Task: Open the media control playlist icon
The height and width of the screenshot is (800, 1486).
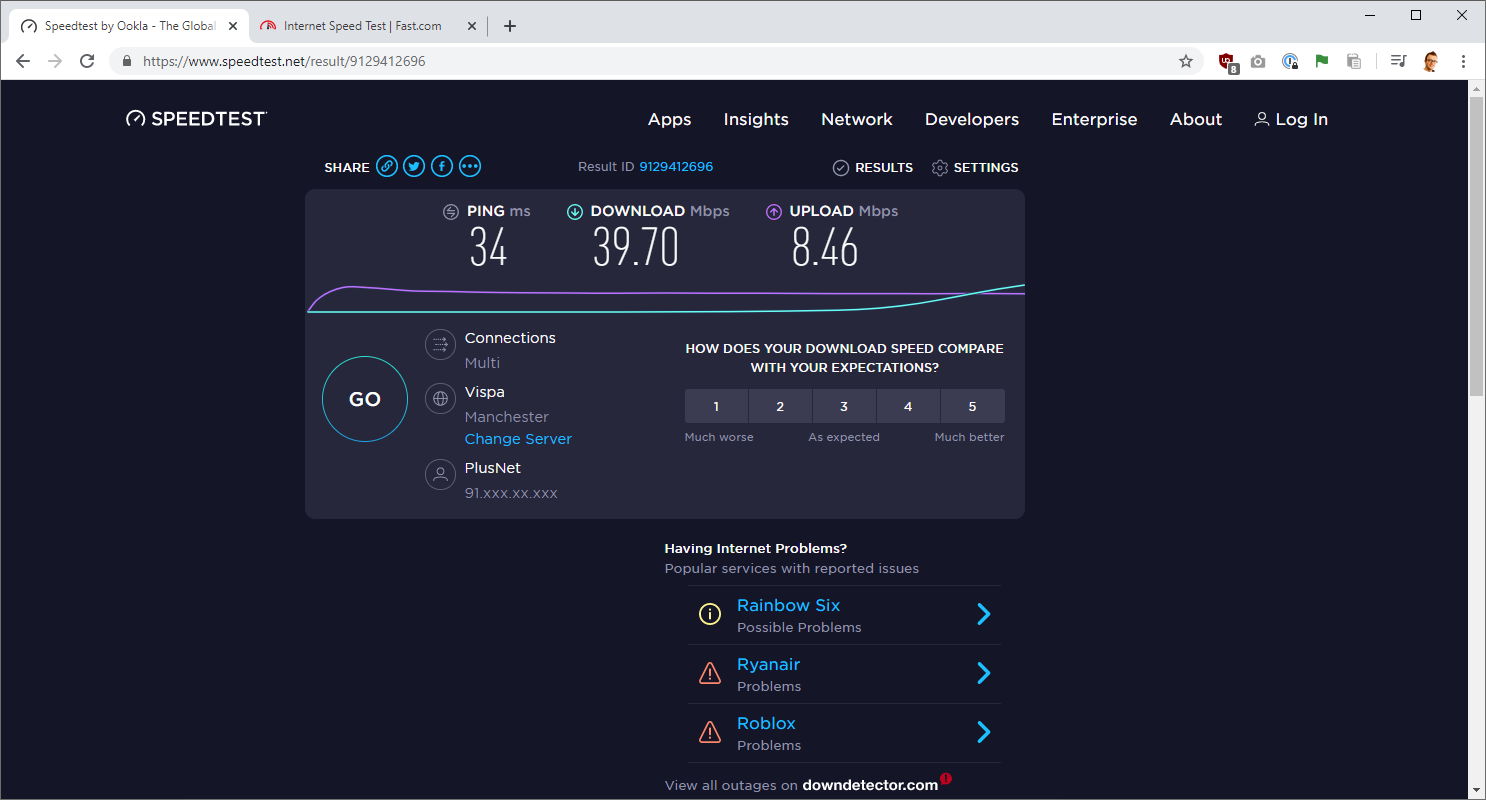Action: point(1398,61)
